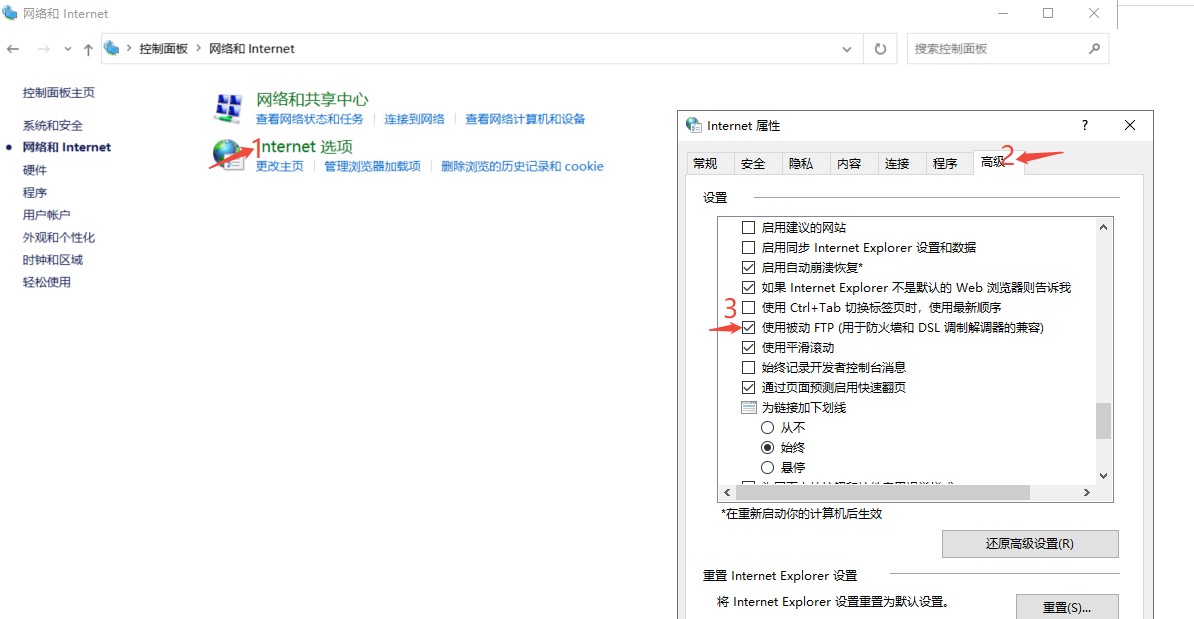
Task: Expand the chevron after 控制面板 in breadcrumb
Action: 199,48
